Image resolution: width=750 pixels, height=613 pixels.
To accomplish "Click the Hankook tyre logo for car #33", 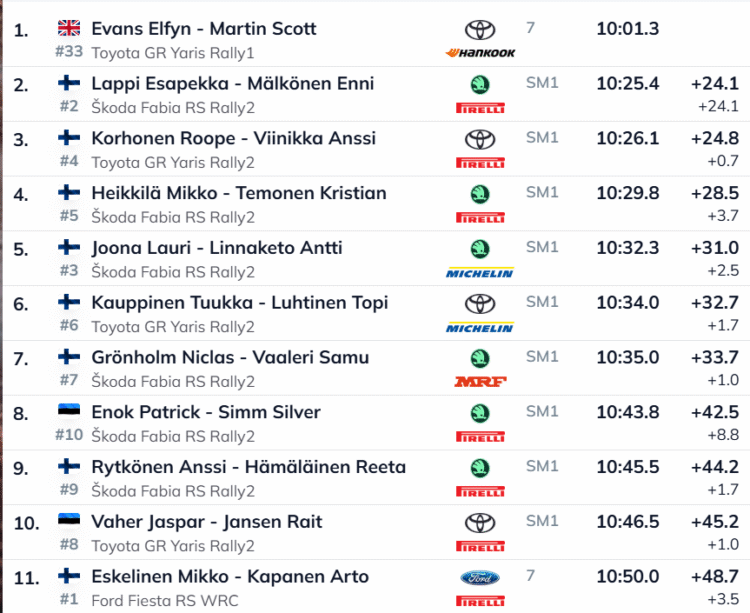I will 481,52.
